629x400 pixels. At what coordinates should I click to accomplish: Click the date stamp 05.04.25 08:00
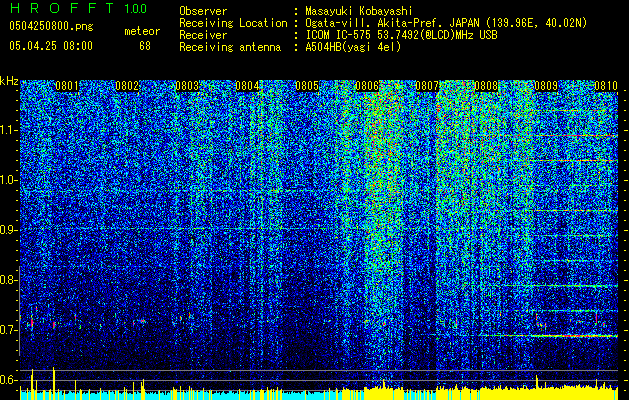[x=51, y=46]
